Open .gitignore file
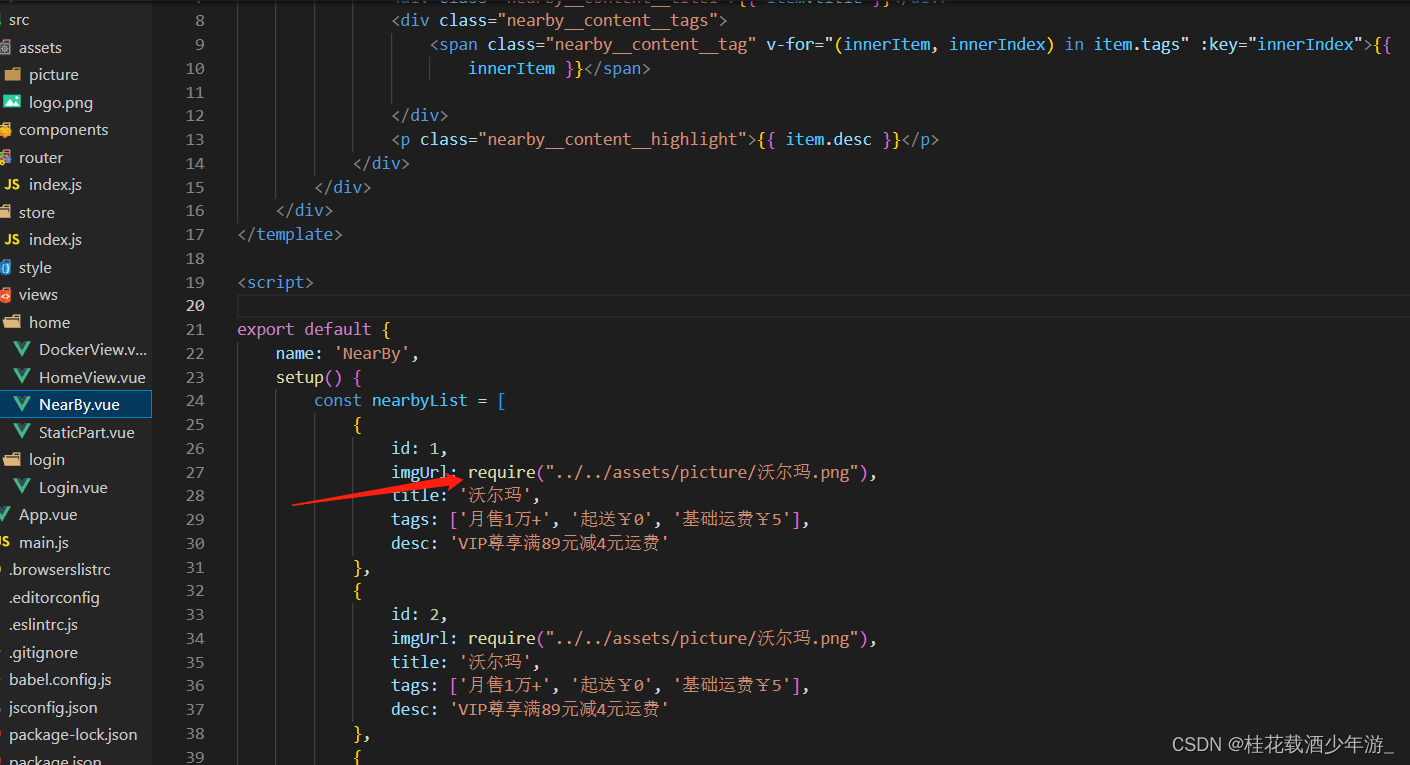 click(x=43, y=652)
